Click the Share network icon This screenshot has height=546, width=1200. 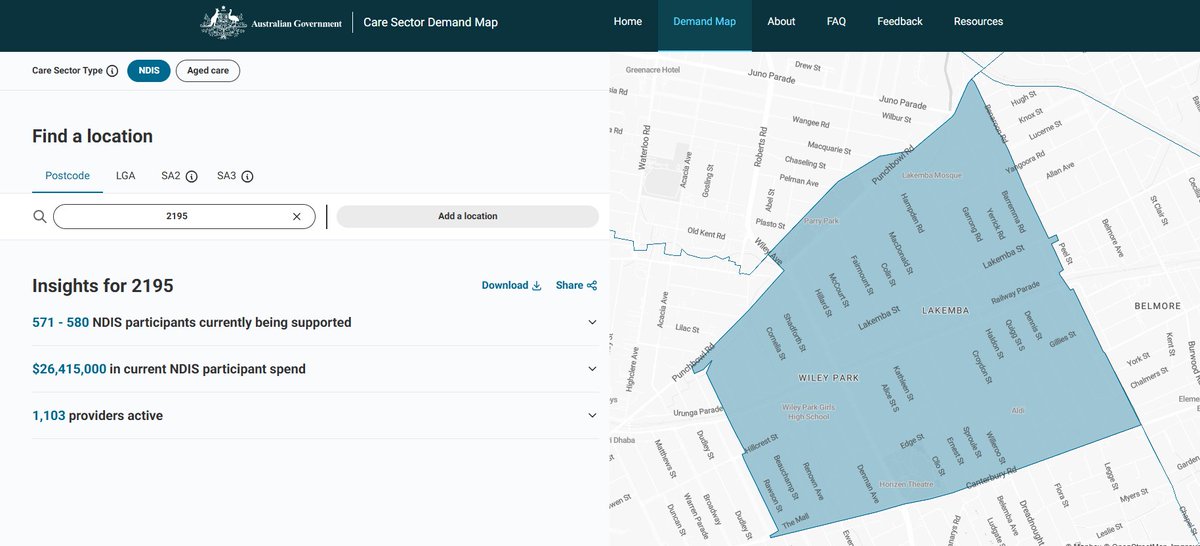click(x=592, y=286)
